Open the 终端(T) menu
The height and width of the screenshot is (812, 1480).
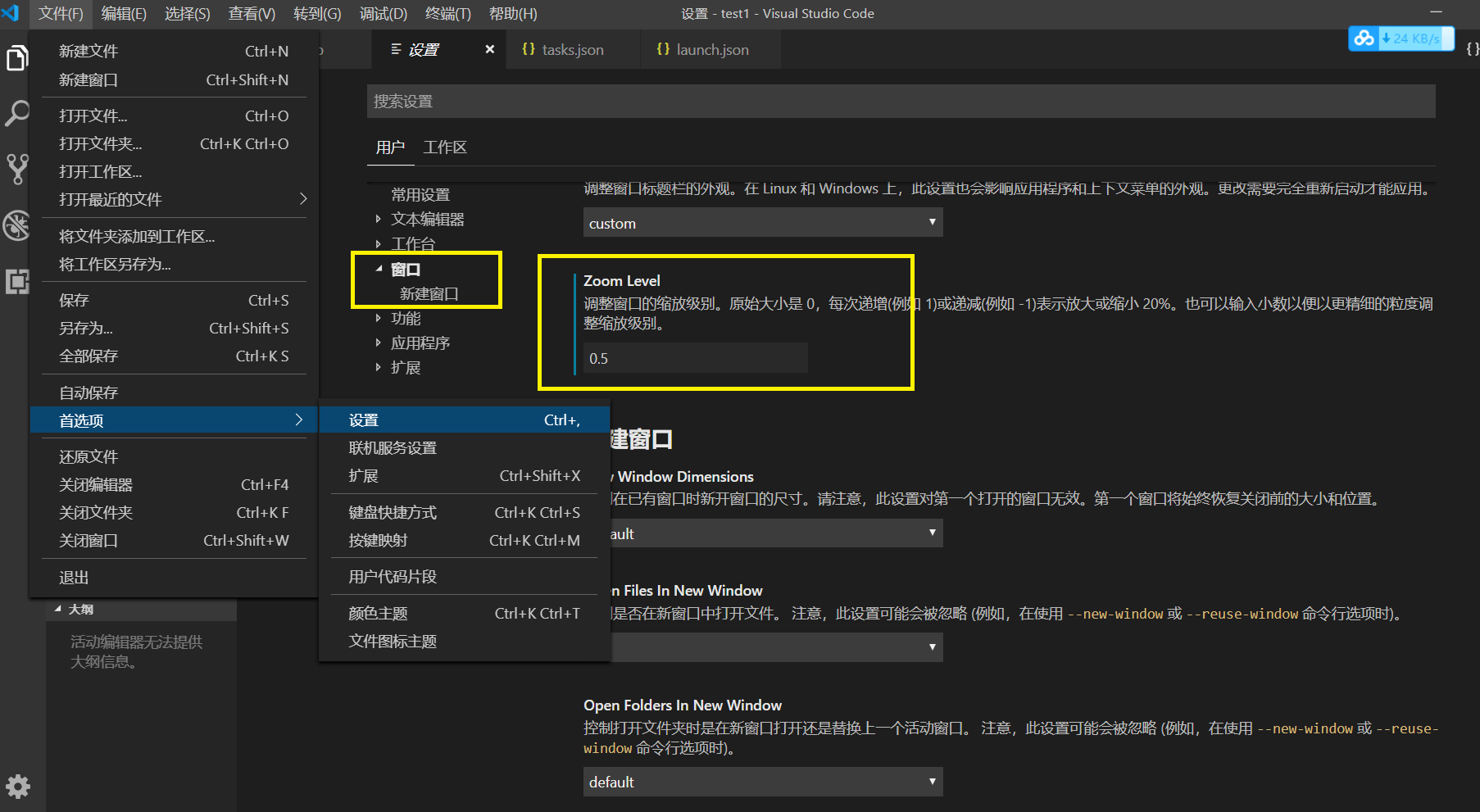point(448,14)
